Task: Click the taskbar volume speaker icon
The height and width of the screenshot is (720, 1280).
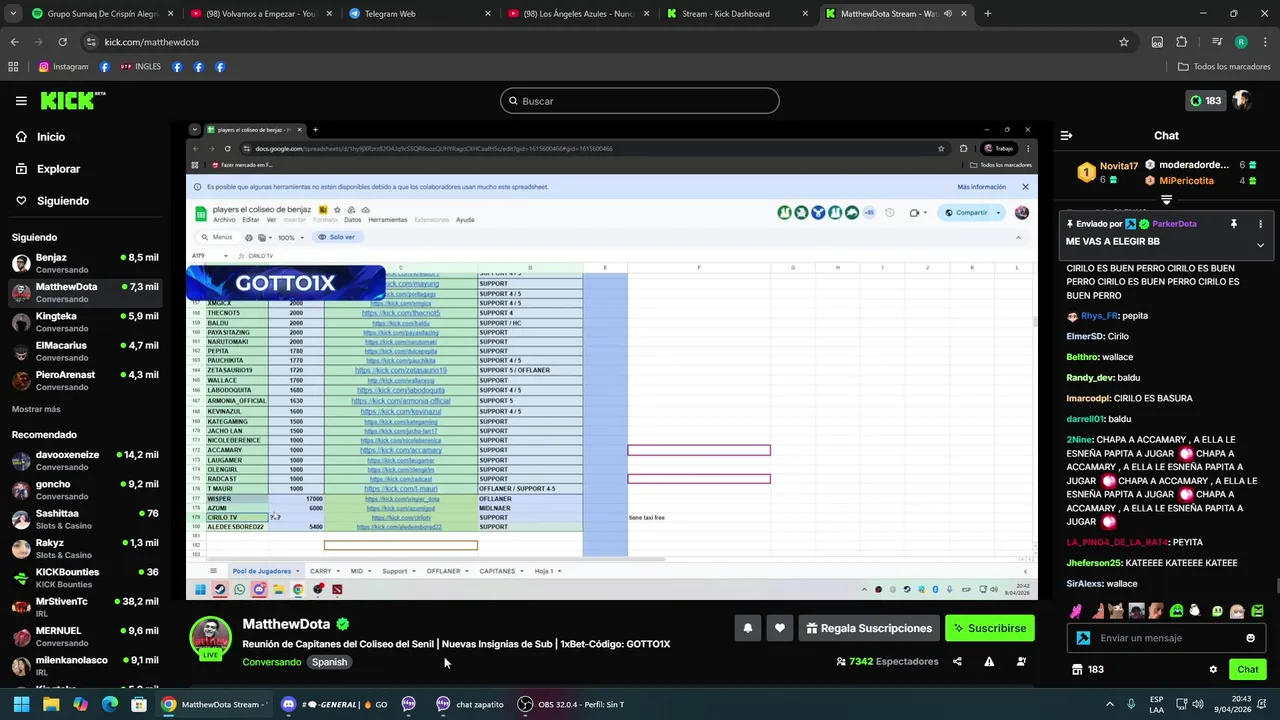Action: click(x=1198, y=704)
